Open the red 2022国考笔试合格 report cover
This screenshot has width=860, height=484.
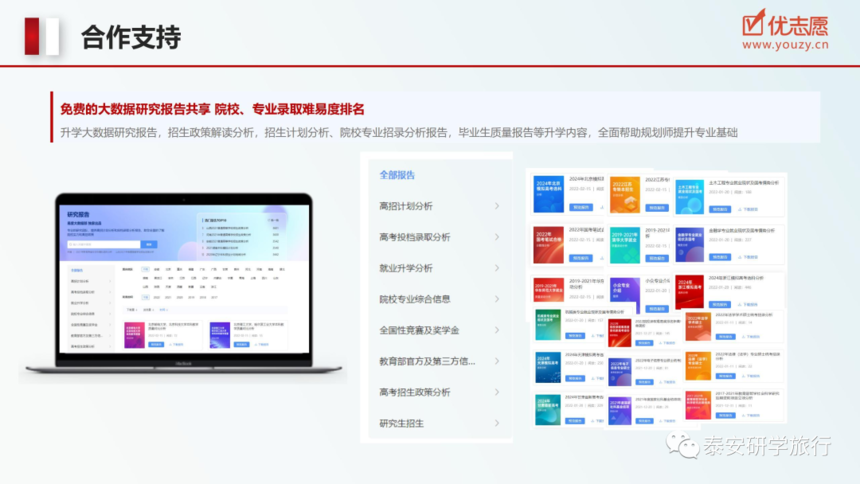pyautogui.click(x=548, y=245)
